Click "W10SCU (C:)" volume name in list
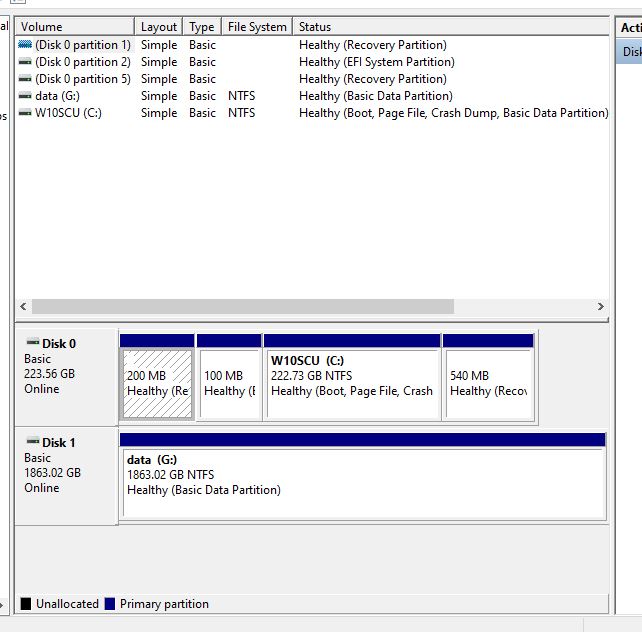The height and width of the screenshot is (632, 642). 68,113
